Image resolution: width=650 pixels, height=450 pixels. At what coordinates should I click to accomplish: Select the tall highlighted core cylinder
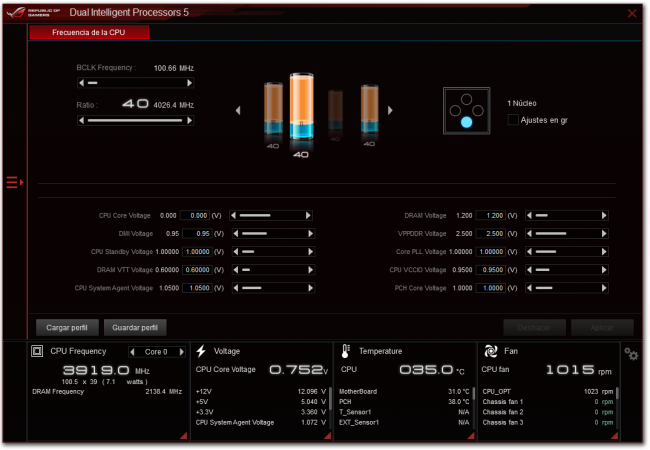point(301,106)
